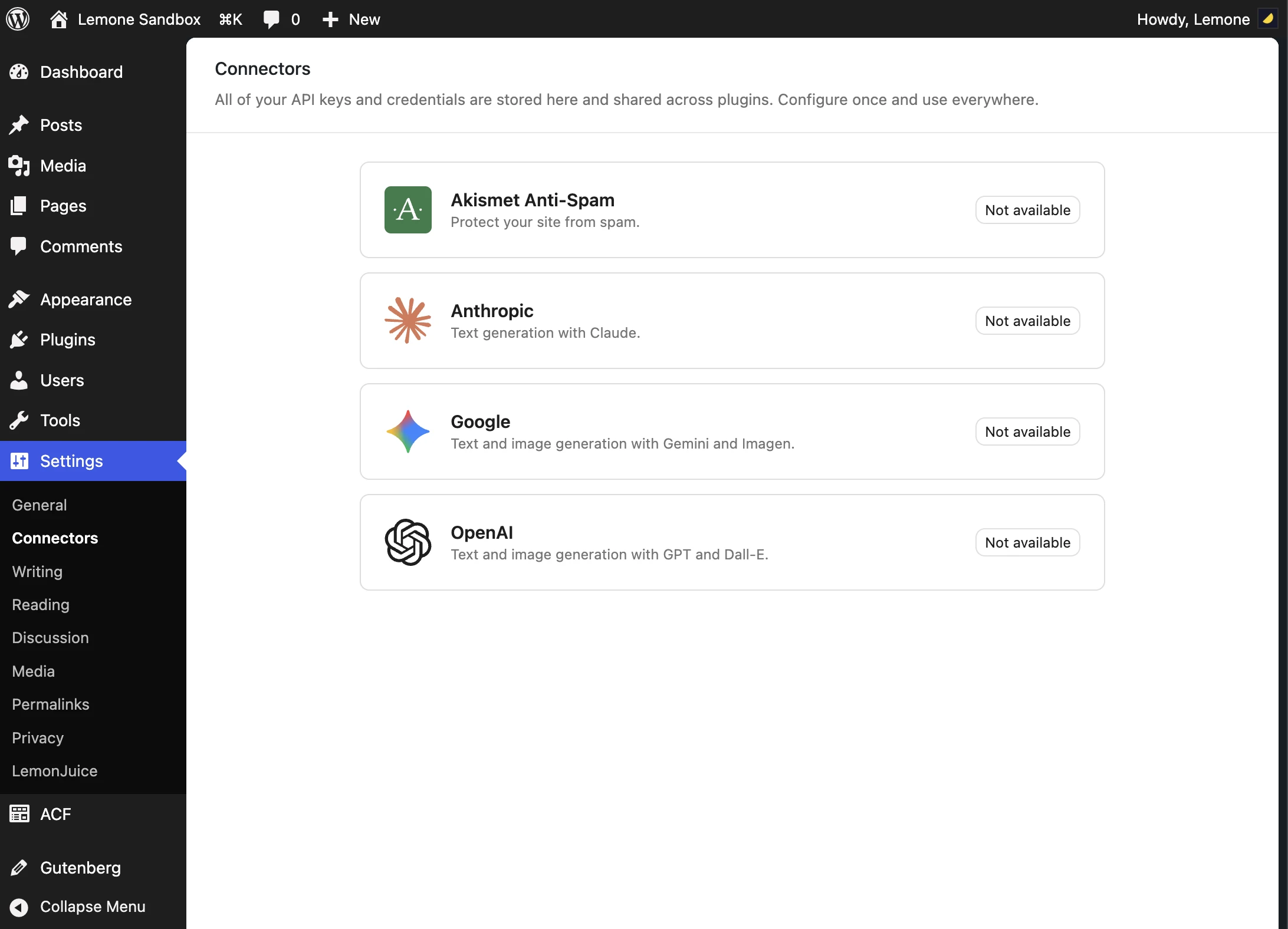Viewport: 1288px width, 929px height.
Task: Click the Howdy, Lemone account menu
Action: point(1207,19)
